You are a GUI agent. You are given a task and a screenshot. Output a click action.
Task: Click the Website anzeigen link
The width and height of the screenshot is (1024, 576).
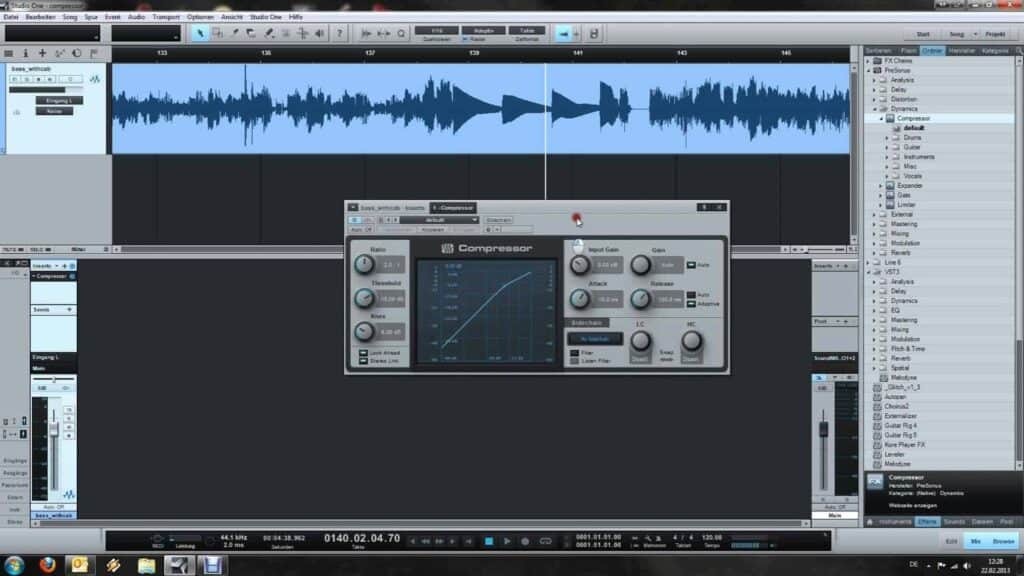point(912,505)
